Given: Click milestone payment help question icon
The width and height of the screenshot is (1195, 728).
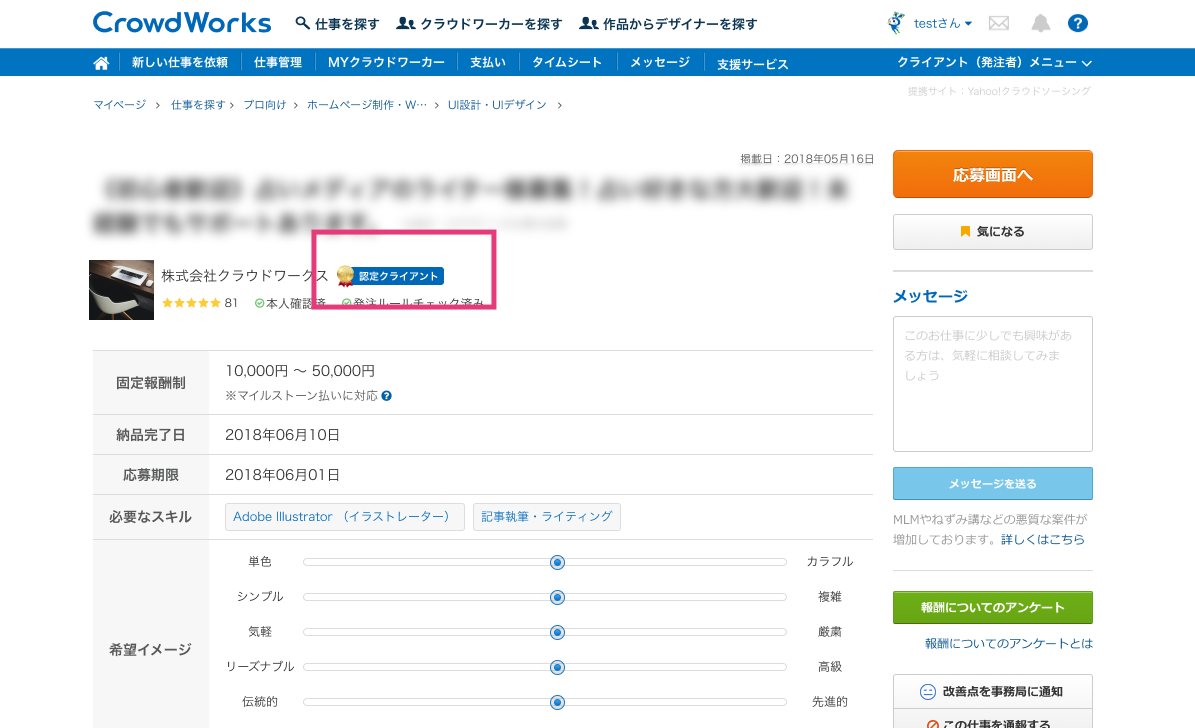Looking at the screenshot, I should click(x=386, y=396).
